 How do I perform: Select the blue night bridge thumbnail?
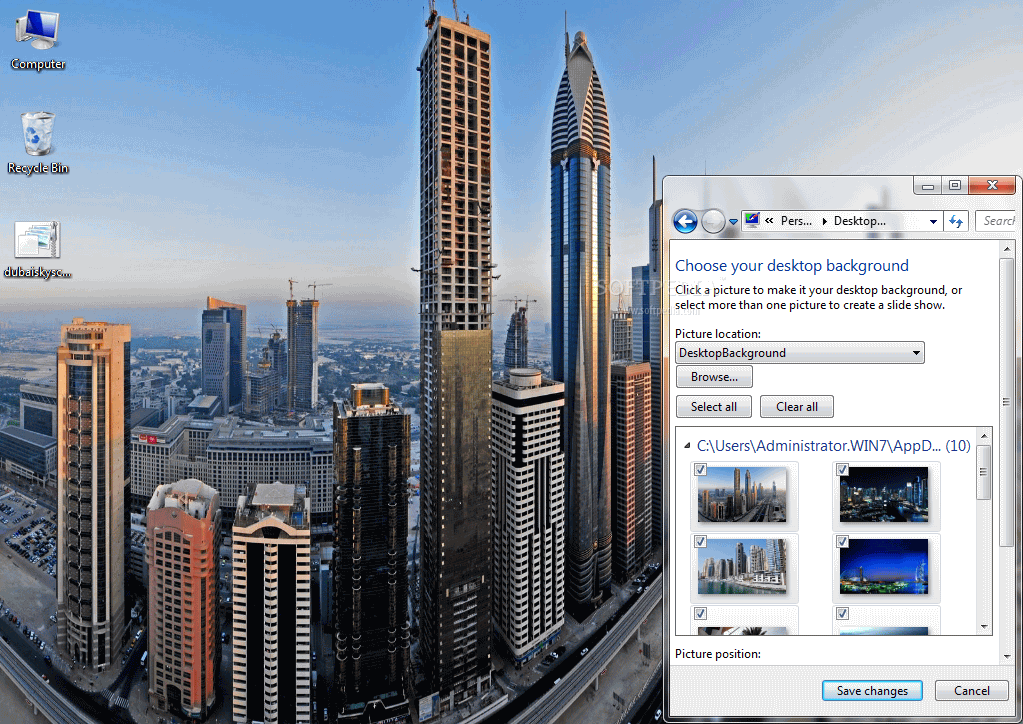point(884,566)
